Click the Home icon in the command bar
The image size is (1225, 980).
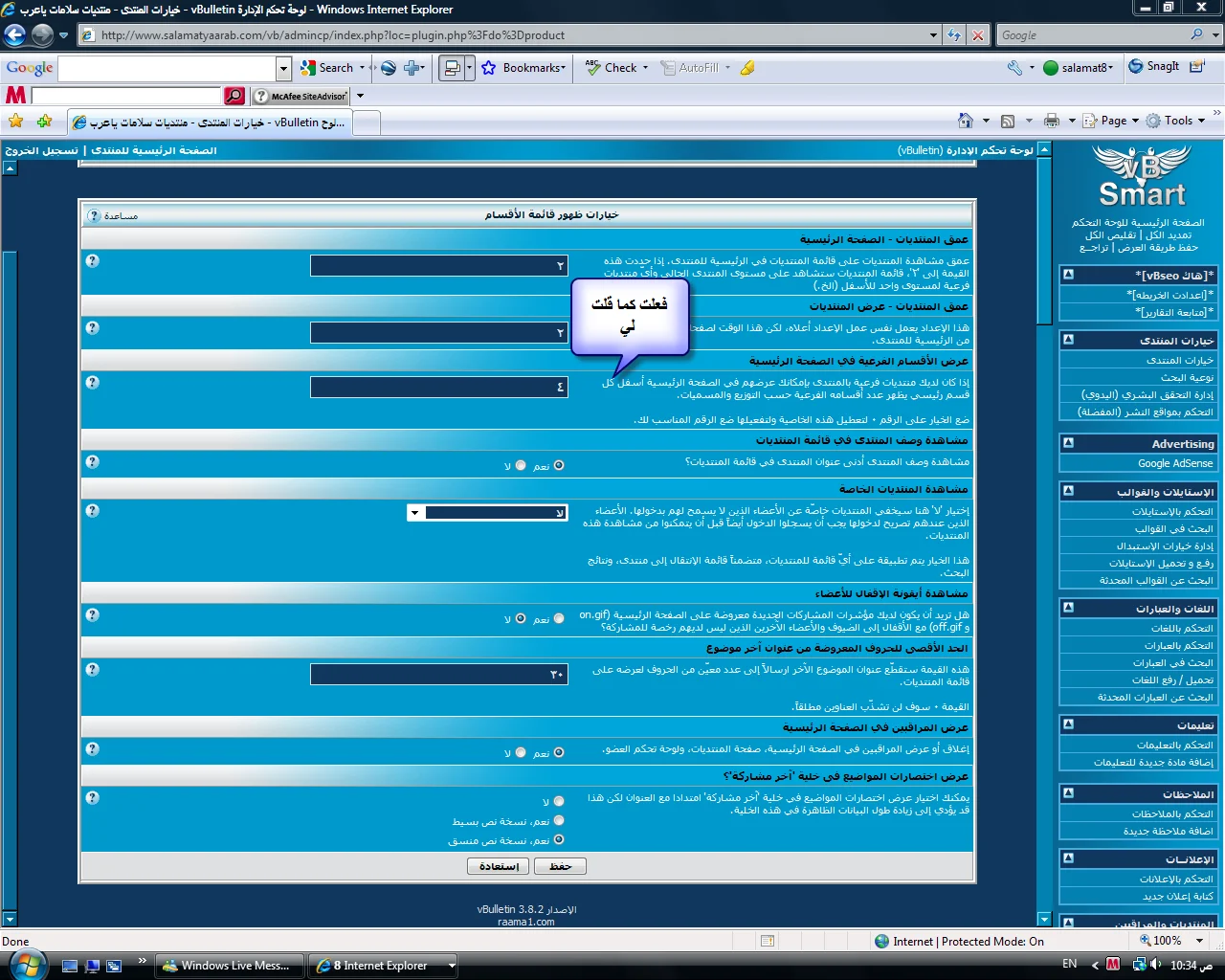tap(966, 121)
